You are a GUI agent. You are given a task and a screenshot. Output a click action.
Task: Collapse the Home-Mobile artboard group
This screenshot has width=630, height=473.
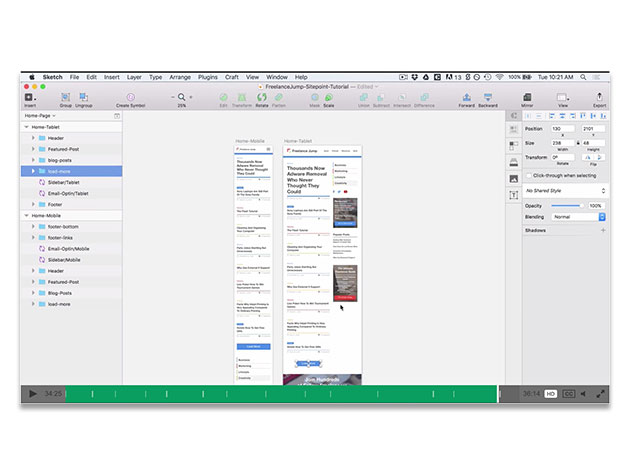(27, 215)
